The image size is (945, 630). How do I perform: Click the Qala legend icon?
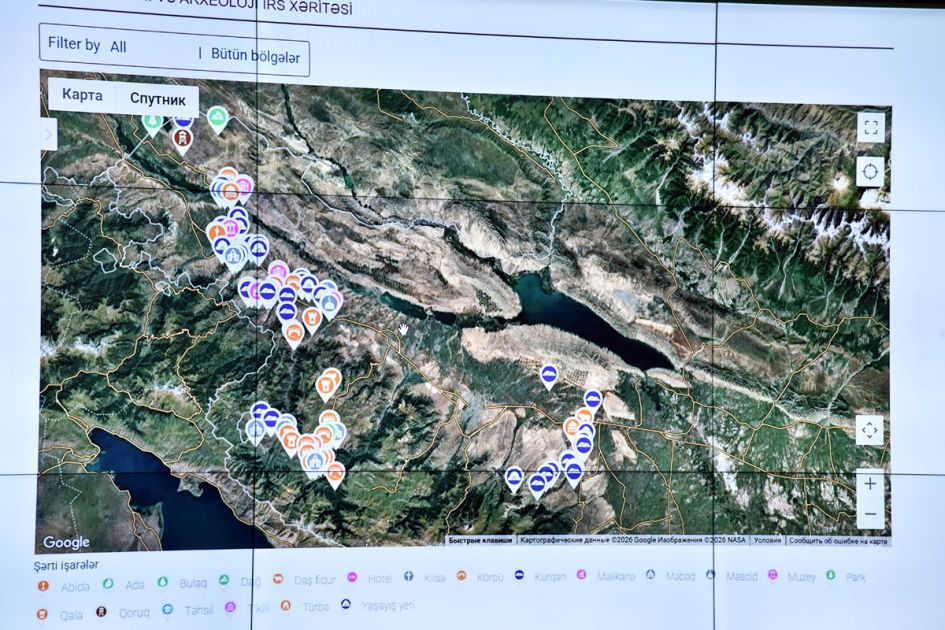pyautogui.click(x=42, y=614)
